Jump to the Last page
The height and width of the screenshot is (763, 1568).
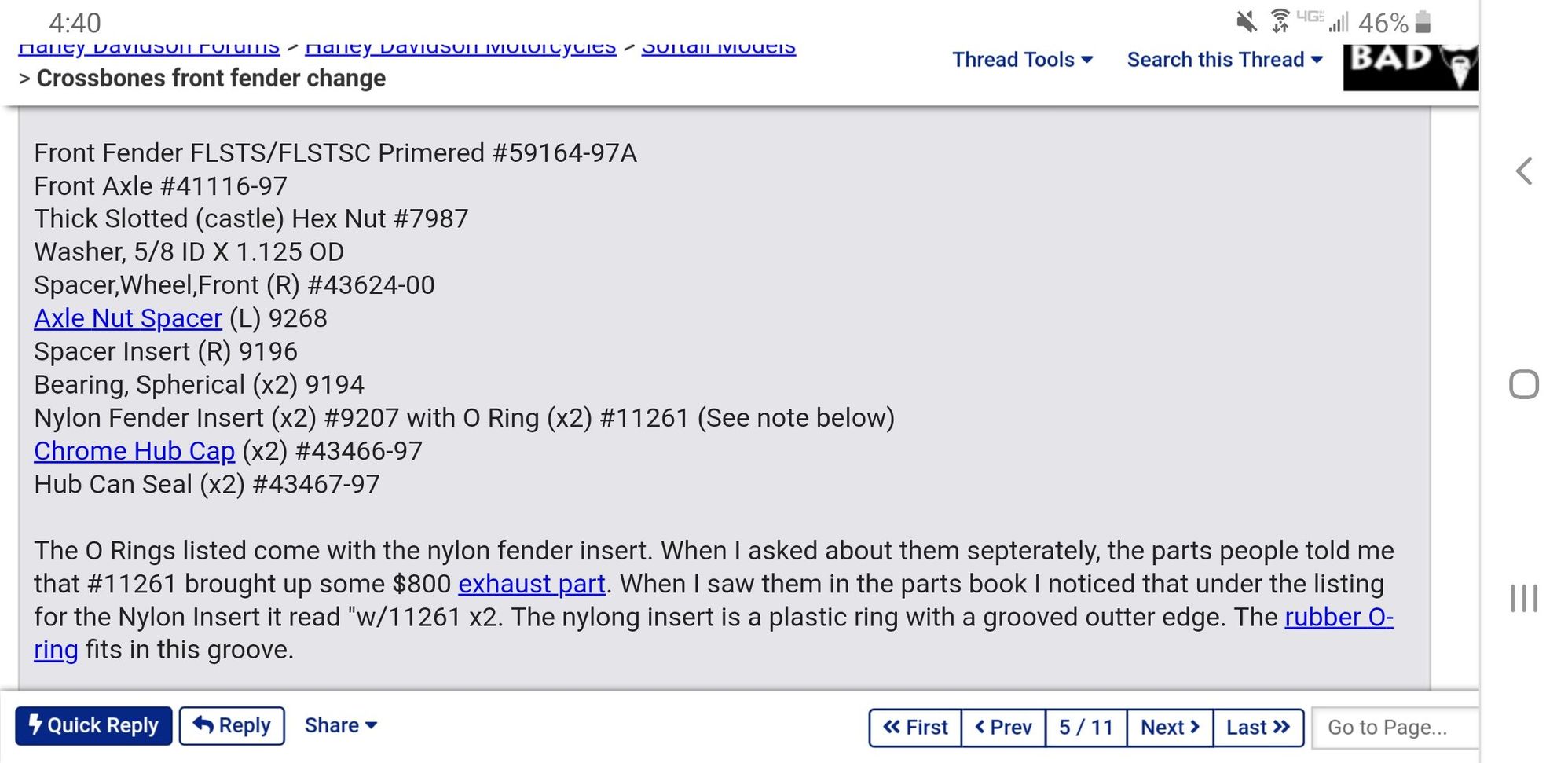click(1258, 728)
